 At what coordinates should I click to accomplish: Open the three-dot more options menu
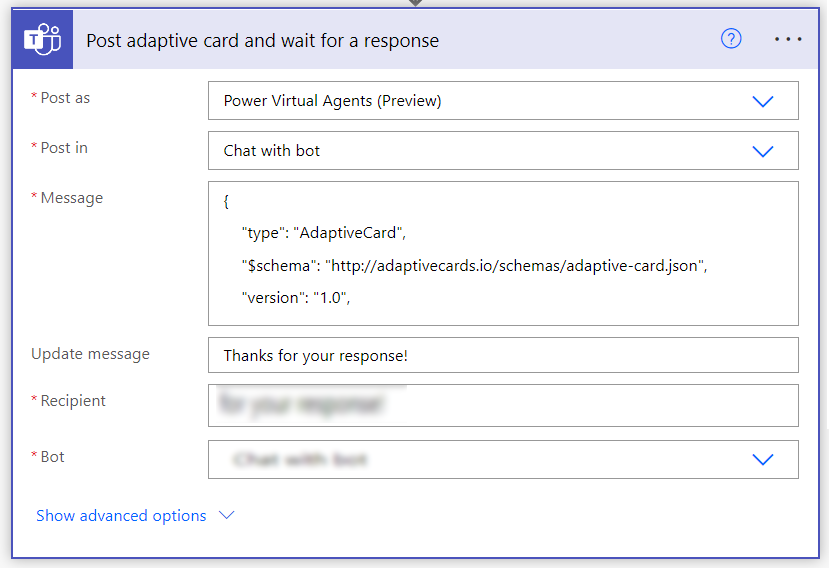click(788, 39)
